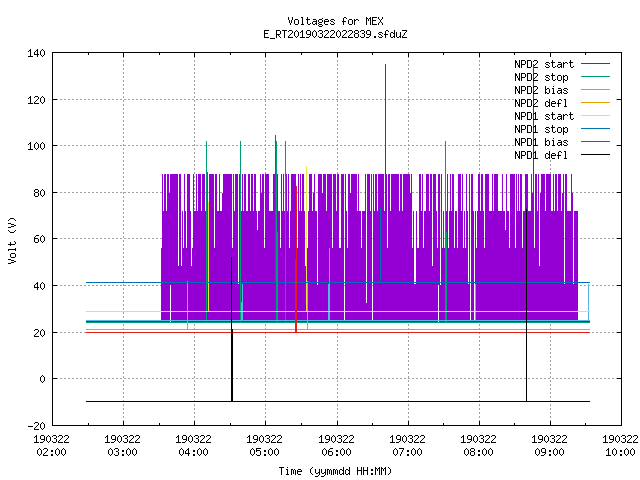Image resolution: width=640 pixels, height=480 pixels.
Task: Click the x-axis tick 190322 06:00
Action: pos(336,446)
